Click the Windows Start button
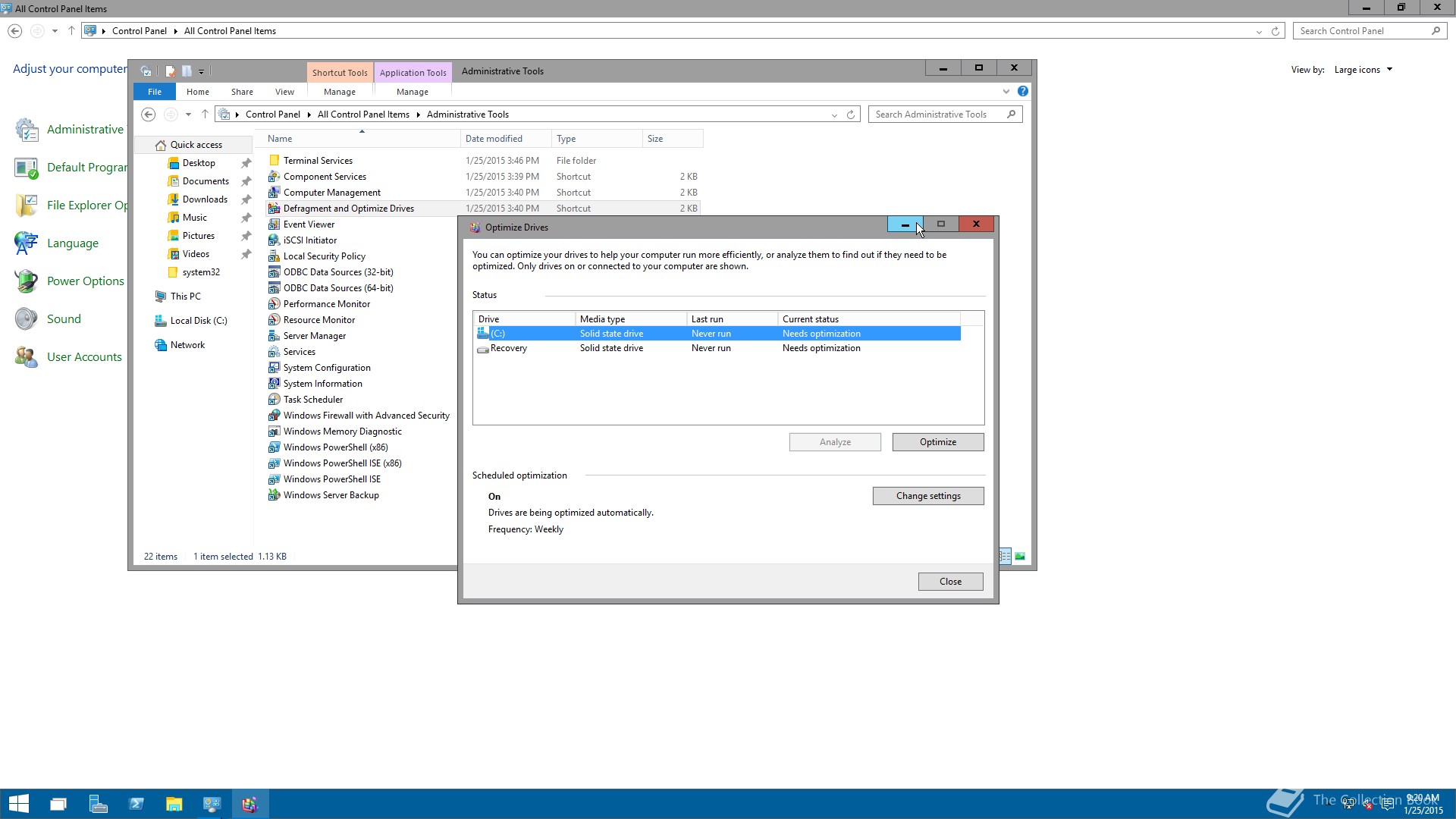1456x819 pixels. coord(19,804)
